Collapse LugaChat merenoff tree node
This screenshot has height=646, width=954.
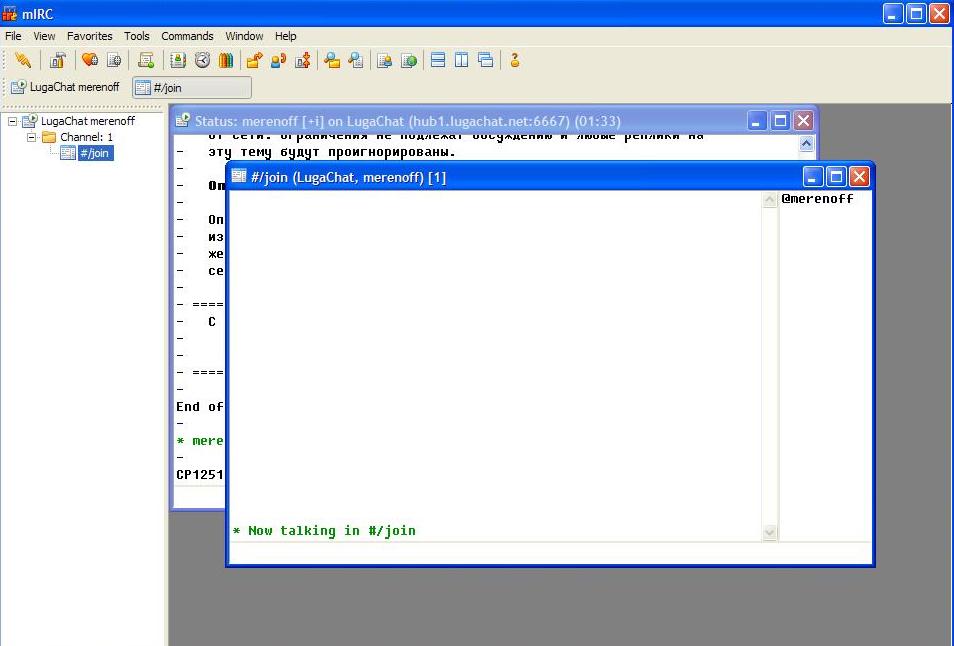[x=12, y=121]
